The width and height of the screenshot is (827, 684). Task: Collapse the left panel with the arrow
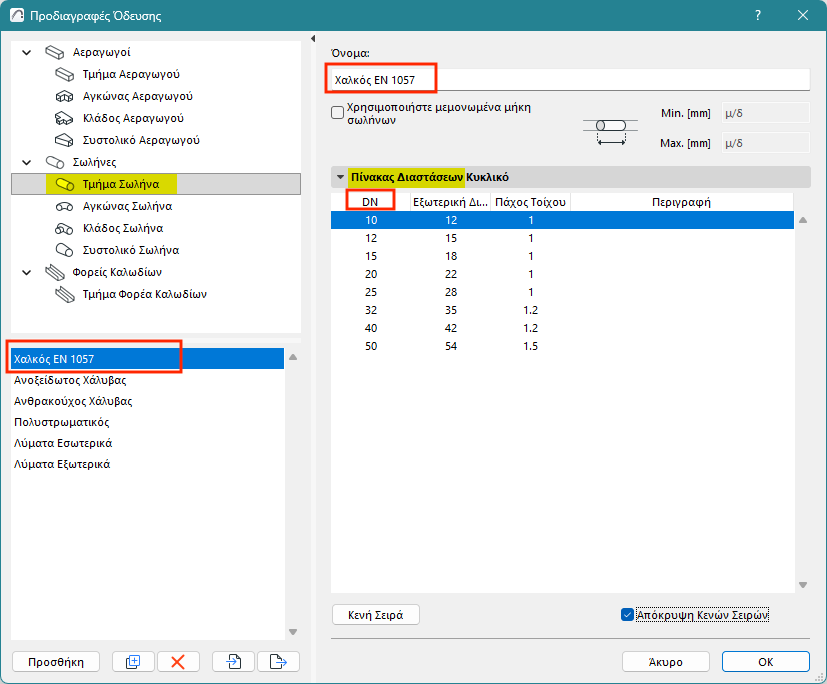click(313, 38)
